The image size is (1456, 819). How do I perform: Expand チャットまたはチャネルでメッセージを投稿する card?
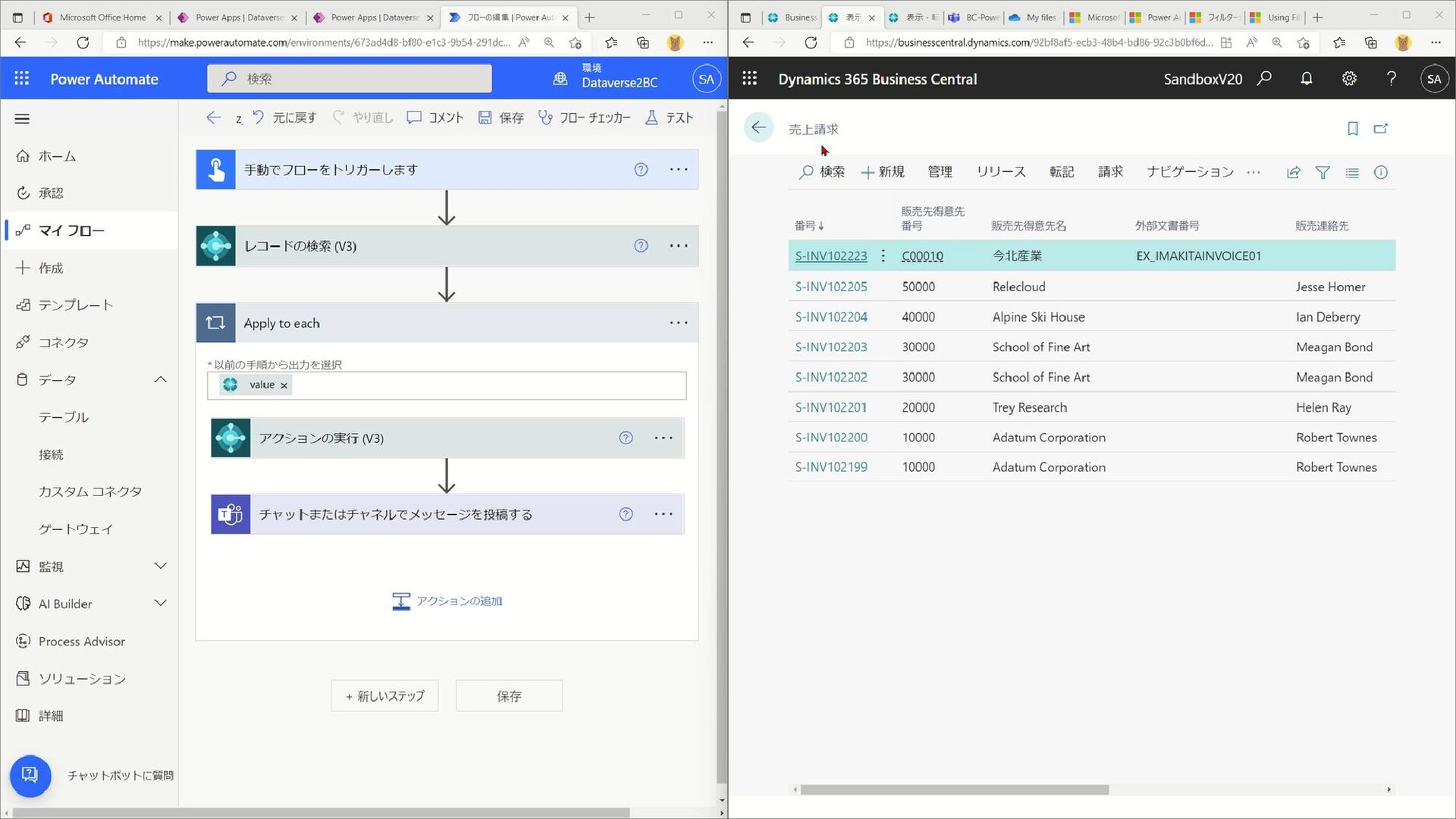tap(447, 514)
